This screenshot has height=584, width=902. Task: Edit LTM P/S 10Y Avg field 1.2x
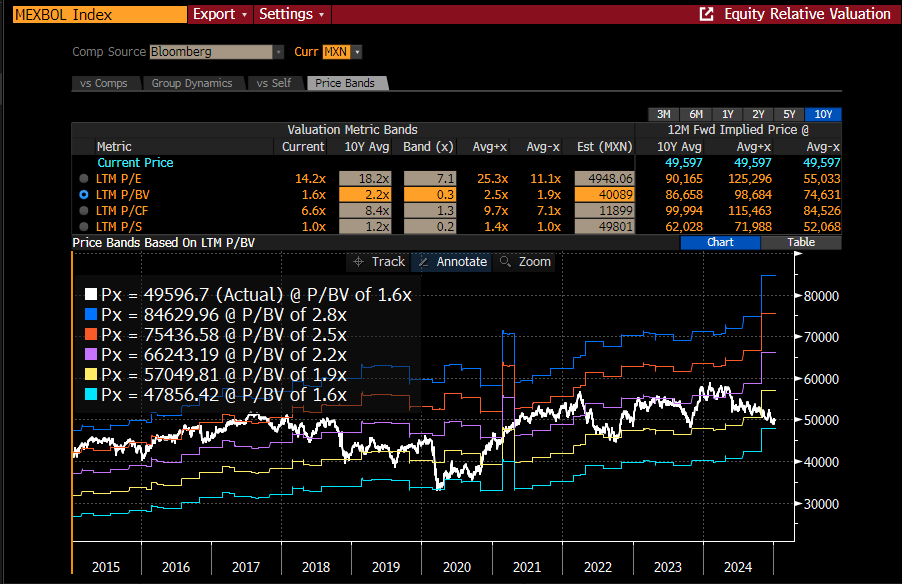pyautogui.click(x=365, y=227)
